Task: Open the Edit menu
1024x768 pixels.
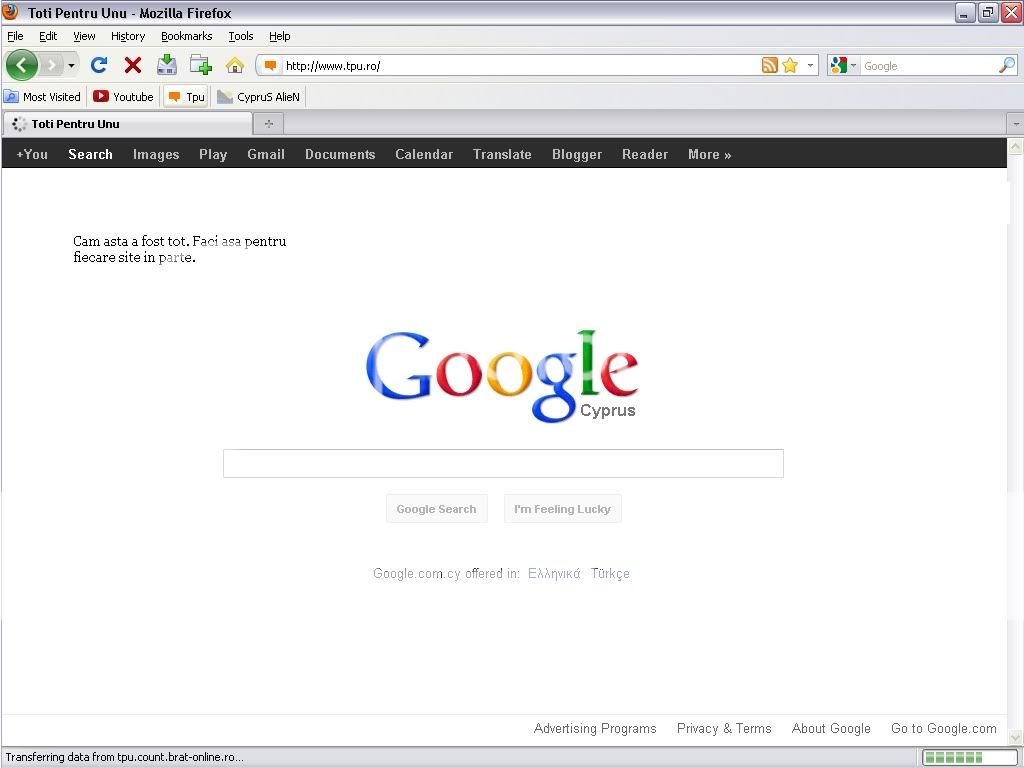Action: [48, 36]
